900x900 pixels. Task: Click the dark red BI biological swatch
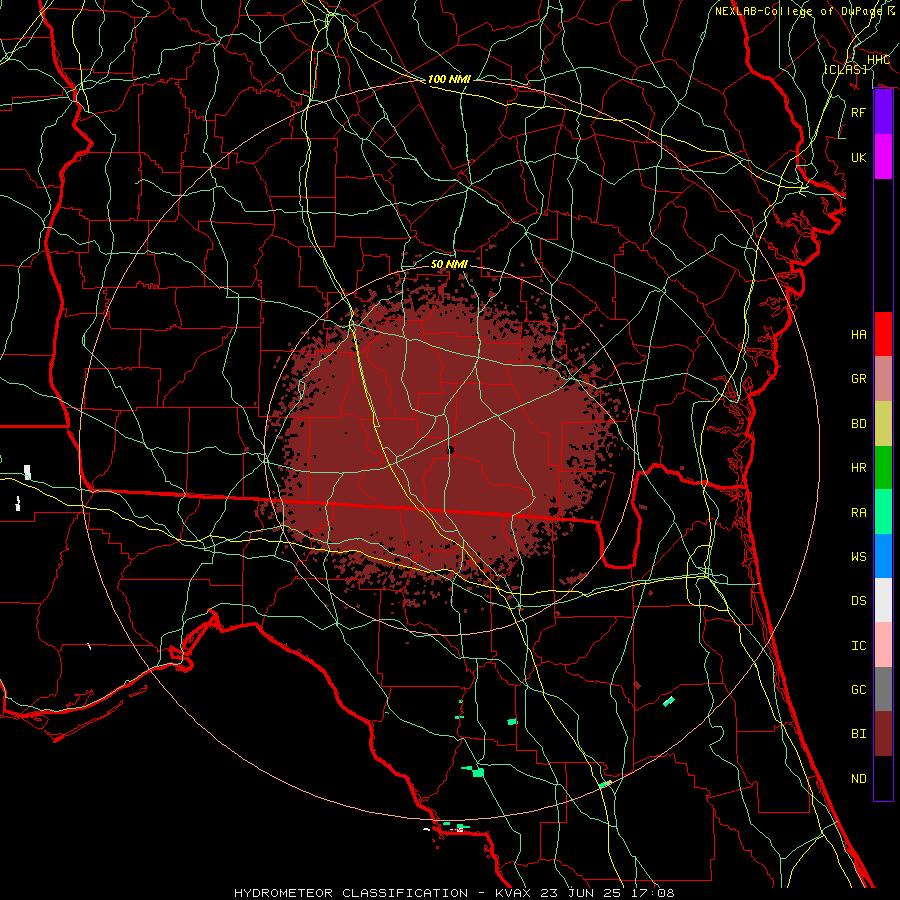pyautogui.click(x=883, y=734)
